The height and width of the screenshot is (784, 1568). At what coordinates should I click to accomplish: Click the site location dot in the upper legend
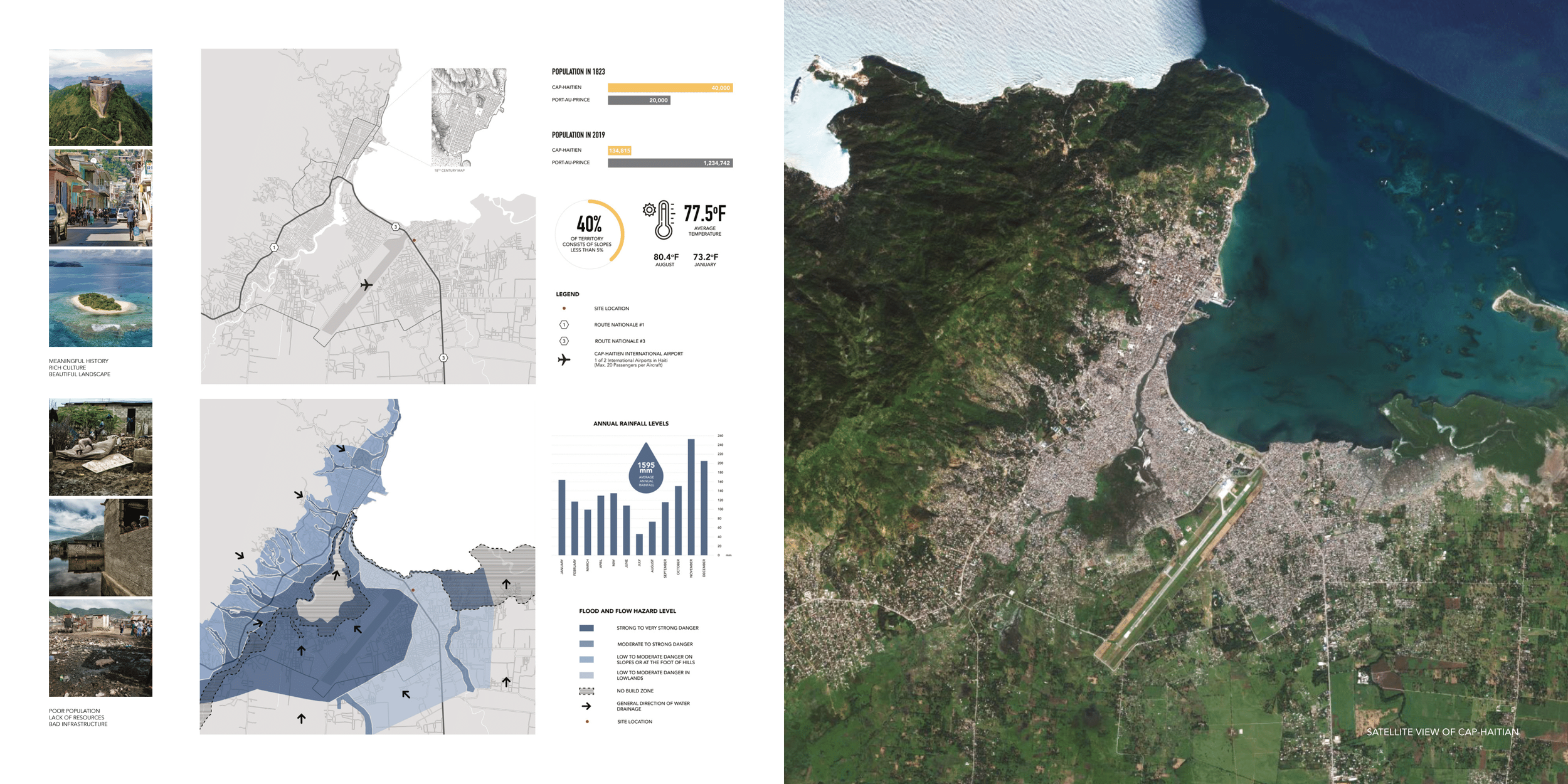point(564,309)
